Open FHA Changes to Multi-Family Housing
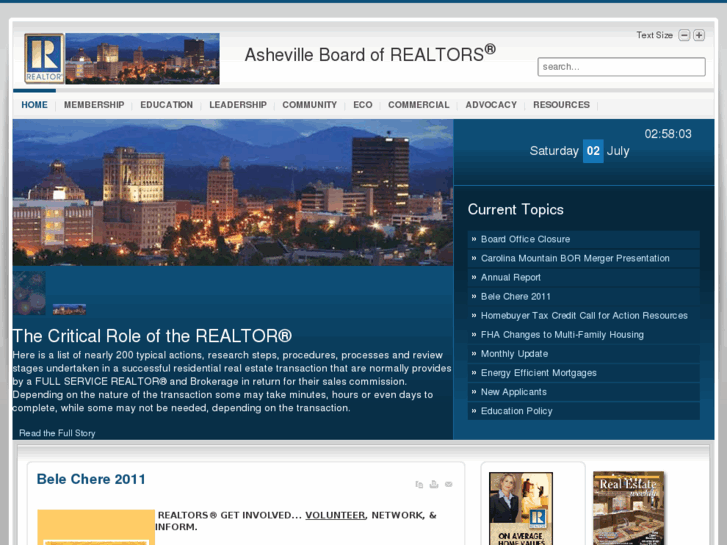 584,334
